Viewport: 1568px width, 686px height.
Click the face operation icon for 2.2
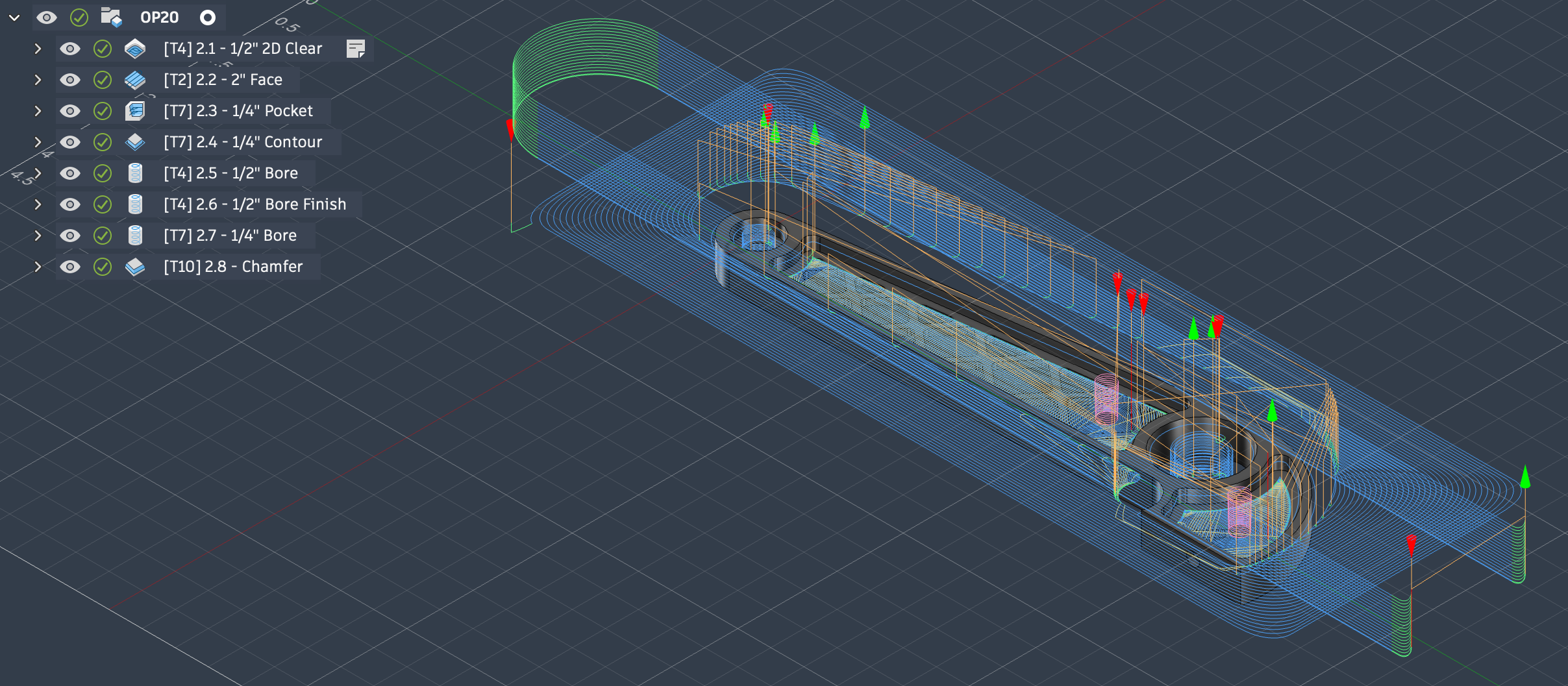[135, 80]
